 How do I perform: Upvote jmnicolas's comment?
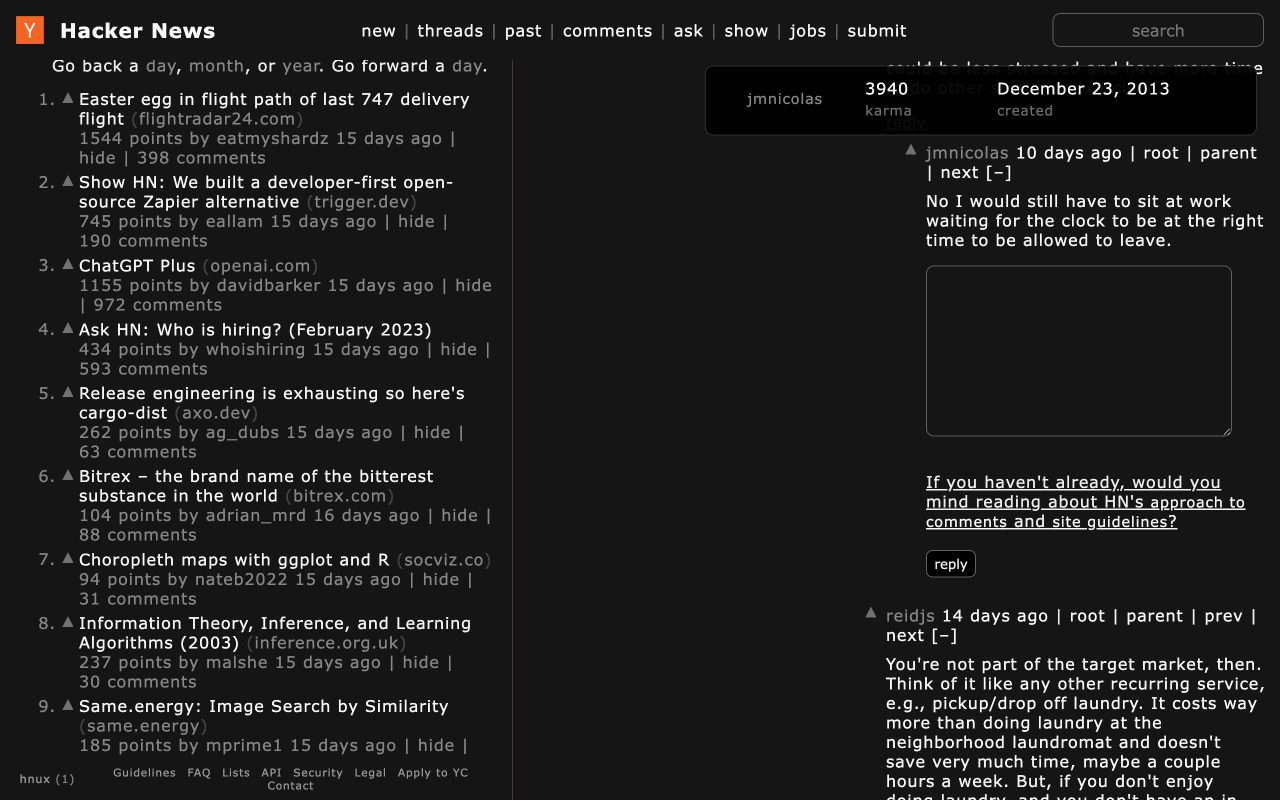[x=910, y=149]
